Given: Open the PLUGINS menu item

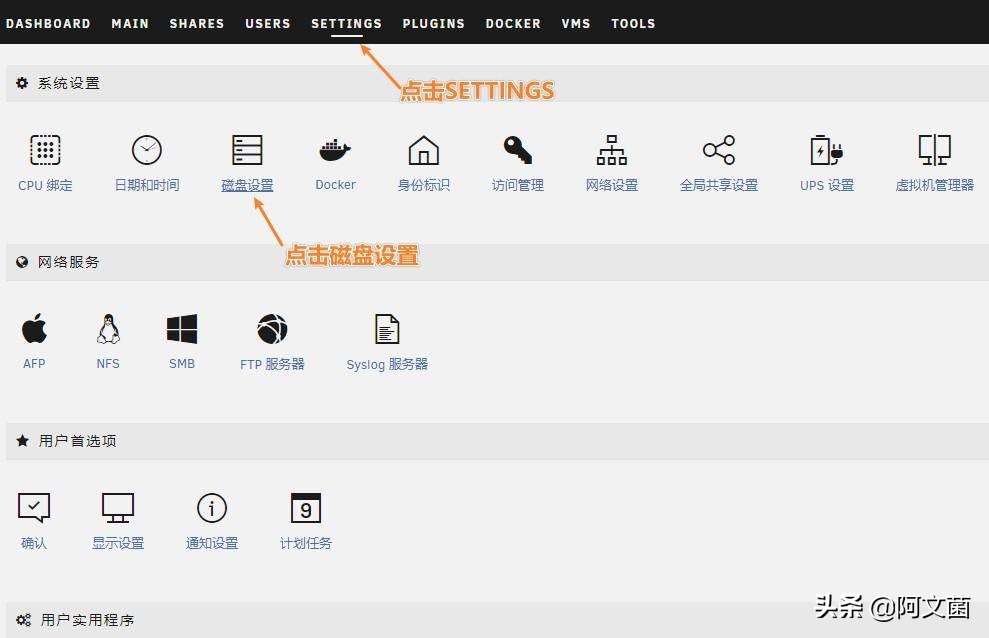Looking at the screenshot, I should click(x=433, y=23).
